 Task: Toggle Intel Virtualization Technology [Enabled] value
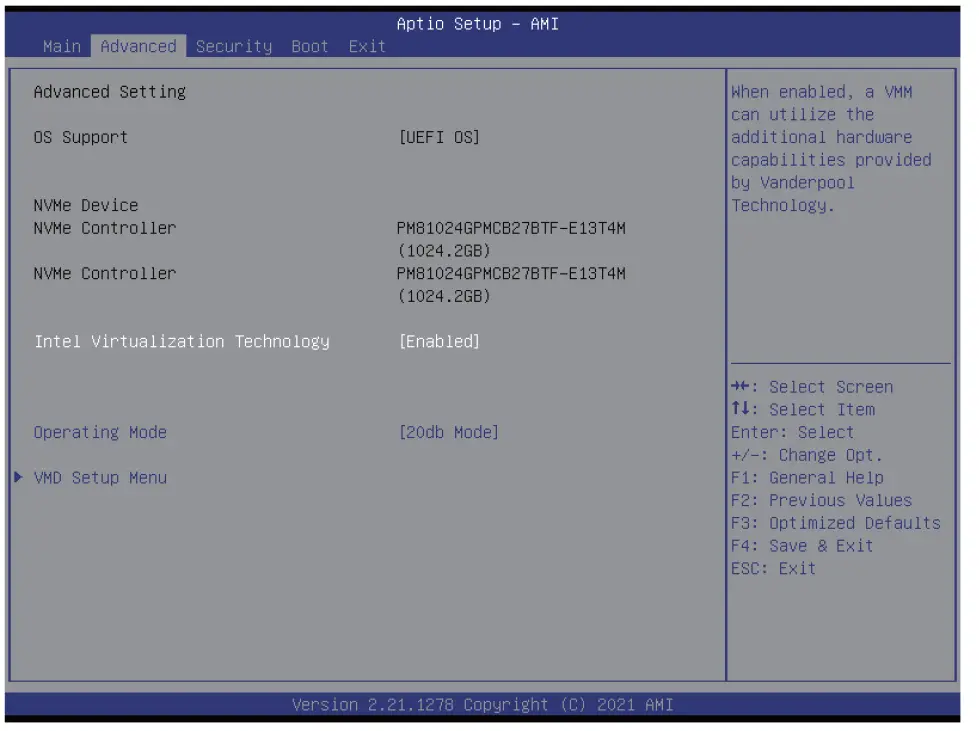point(440,341)
